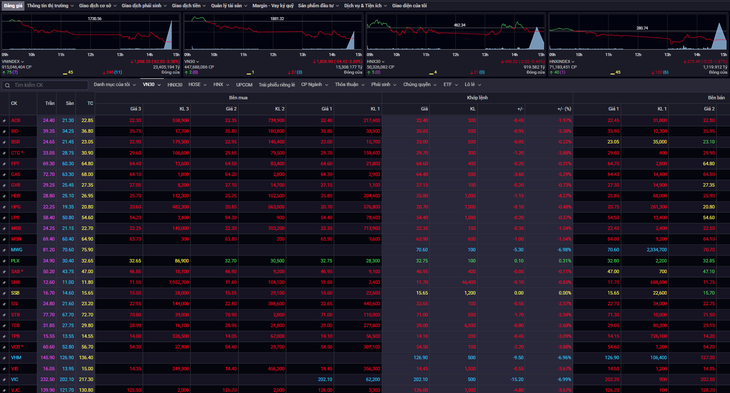This screenshot has width=730, height=393.
Task: Click the Bảng giá button
Action: point(13,6)
